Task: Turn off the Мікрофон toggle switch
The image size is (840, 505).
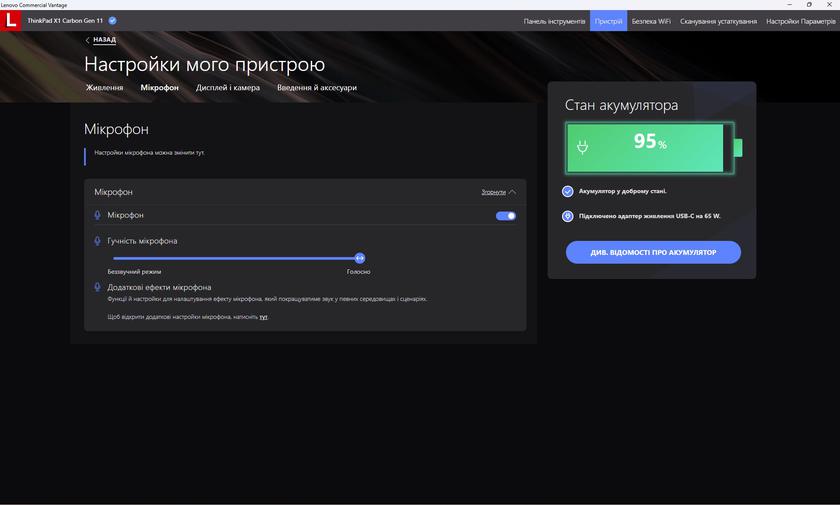Action: 506,215
